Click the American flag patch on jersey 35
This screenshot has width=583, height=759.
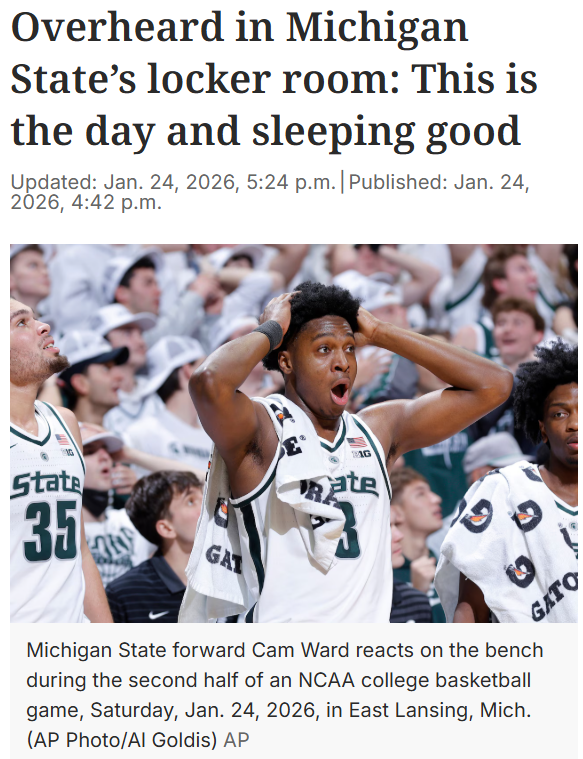[x=62, y=440]
